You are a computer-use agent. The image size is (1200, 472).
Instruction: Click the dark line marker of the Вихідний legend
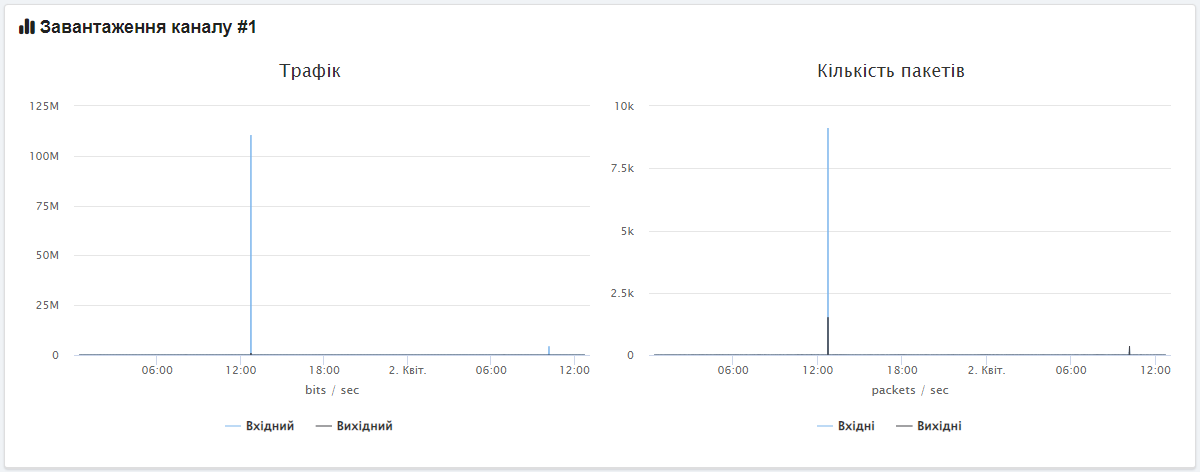pyautogui.click(x=323, y=426)
